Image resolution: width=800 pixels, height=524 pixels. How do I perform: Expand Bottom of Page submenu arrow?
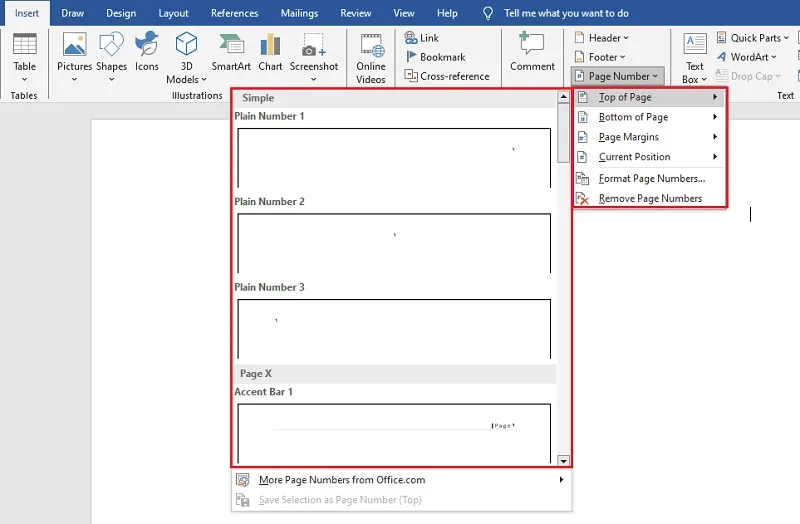(x=715, y=117)
